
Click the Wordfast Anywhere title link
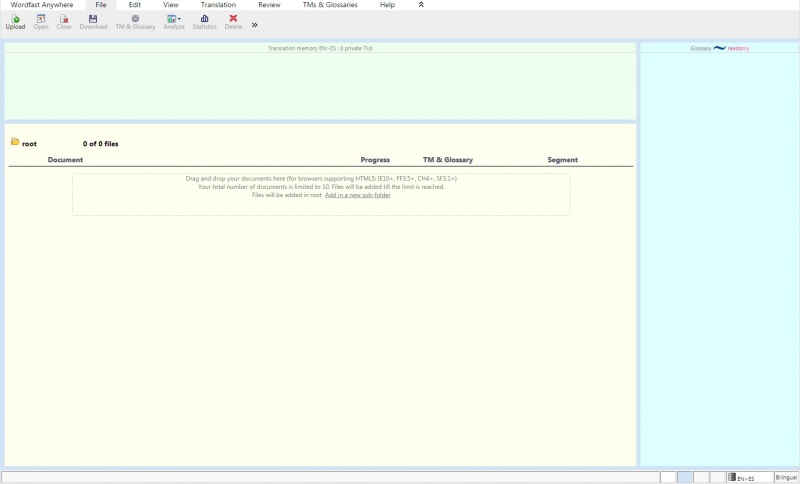[41, 5]
